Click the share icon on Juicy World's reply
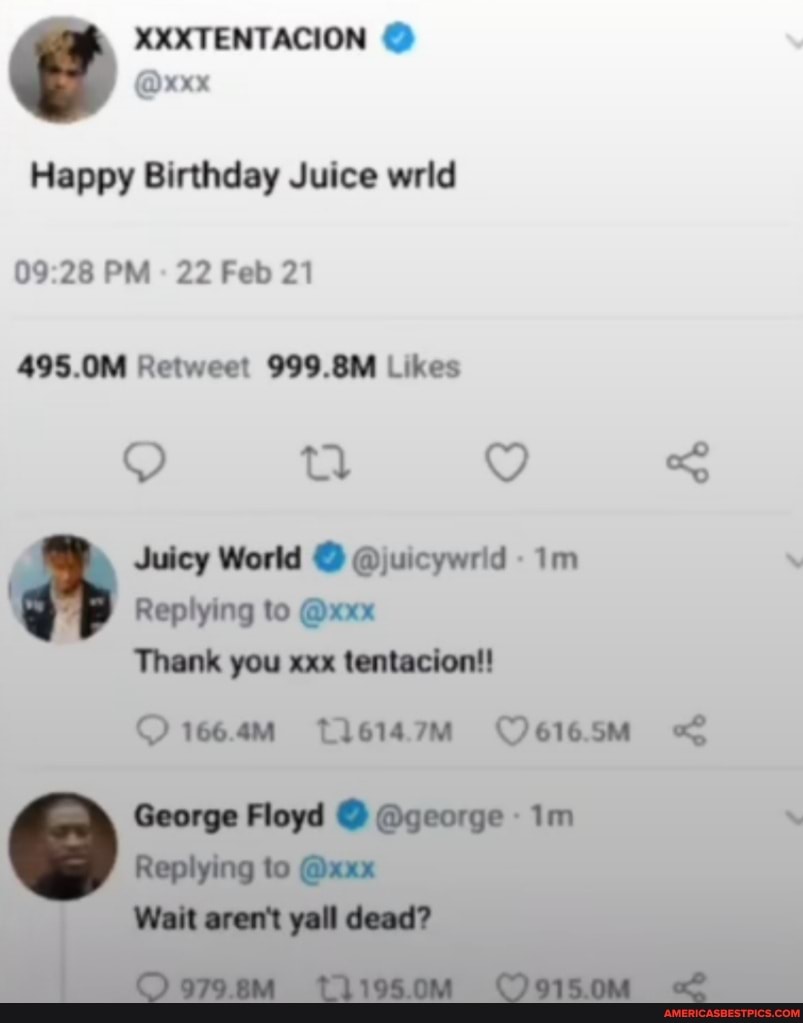Image resolution: width=803 pixels, height=1023 pixels. [689, 731]
